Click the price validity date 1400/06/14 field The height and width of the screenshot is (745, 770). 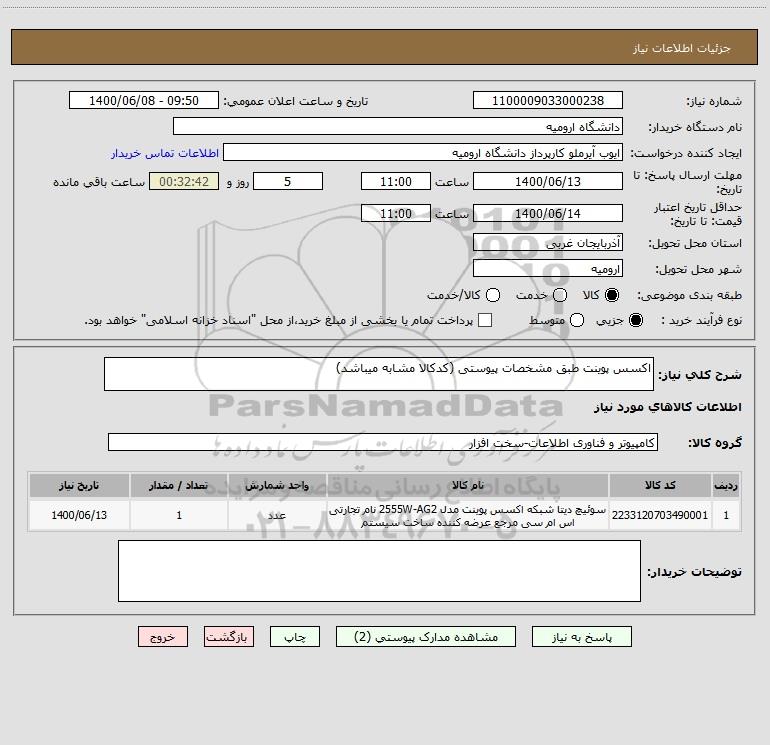click(x=548, y=213)
